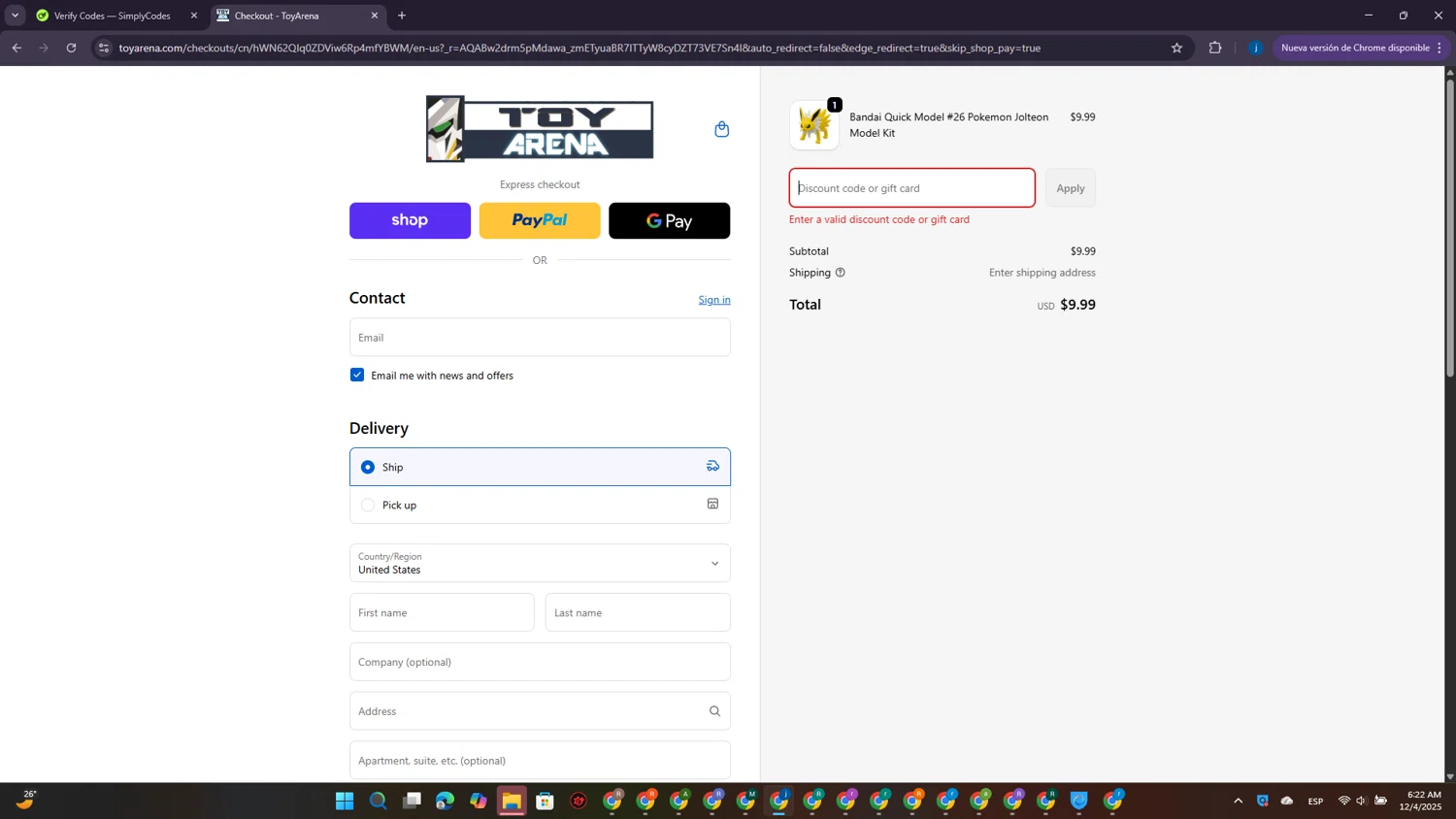Open File Explorer from the taskbar
The height and width of the screenshot is (819, 1456).
click(512, 801)
